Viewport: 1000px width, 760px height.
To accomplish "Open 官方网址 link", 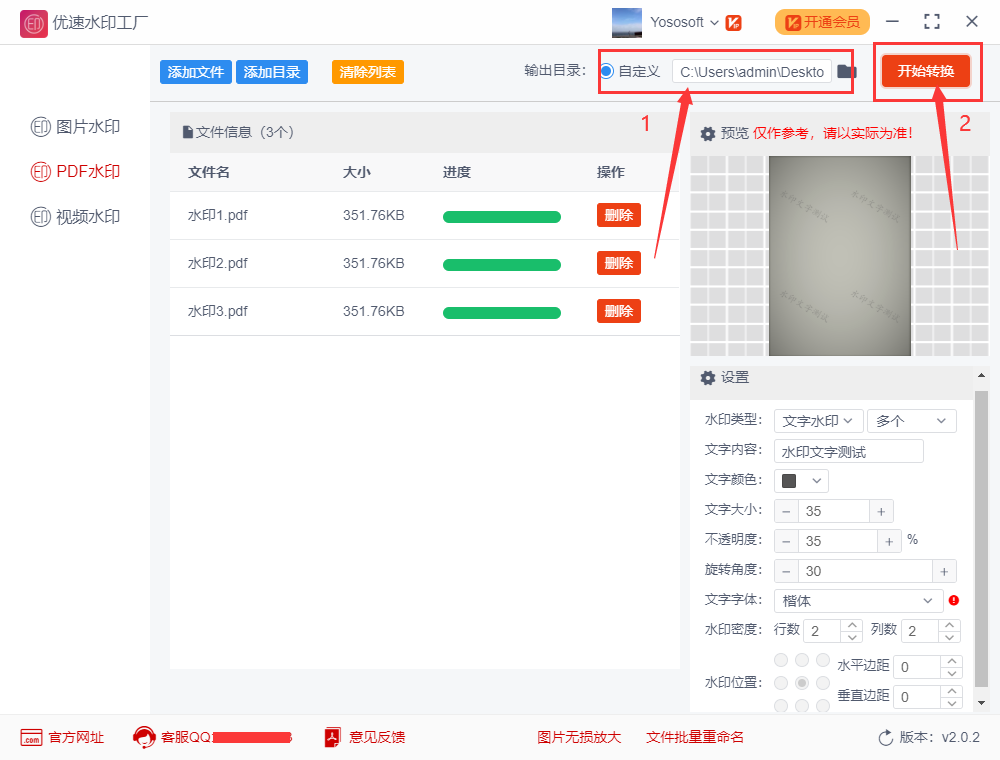I will [62, 738].
